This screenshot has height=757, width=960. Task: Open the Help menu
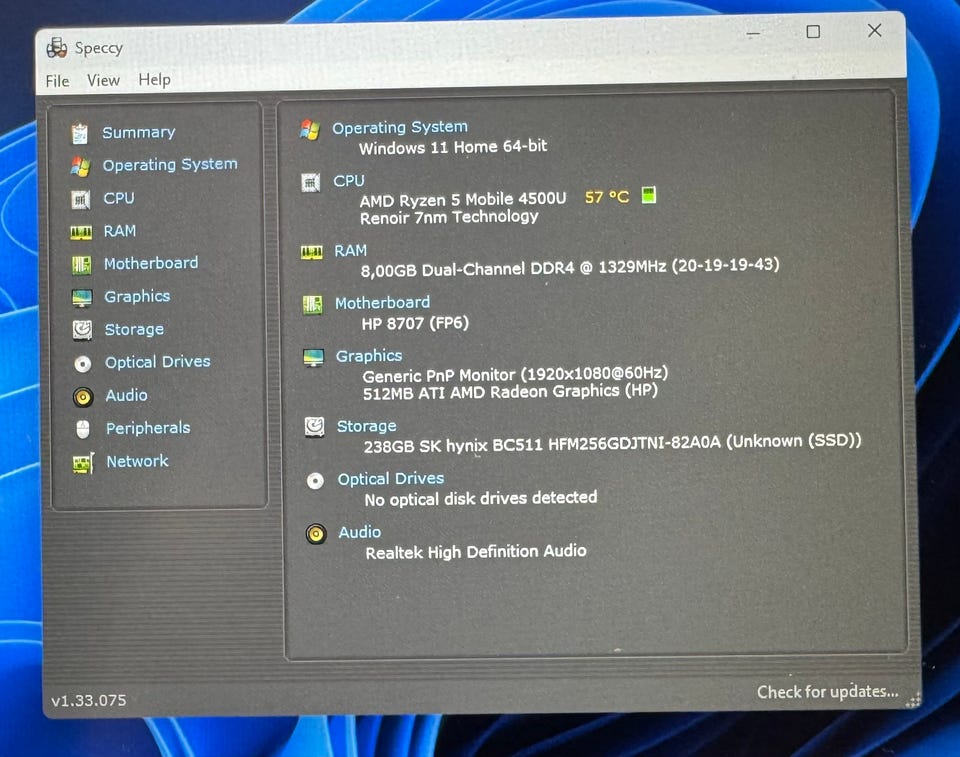pos(154,80)
